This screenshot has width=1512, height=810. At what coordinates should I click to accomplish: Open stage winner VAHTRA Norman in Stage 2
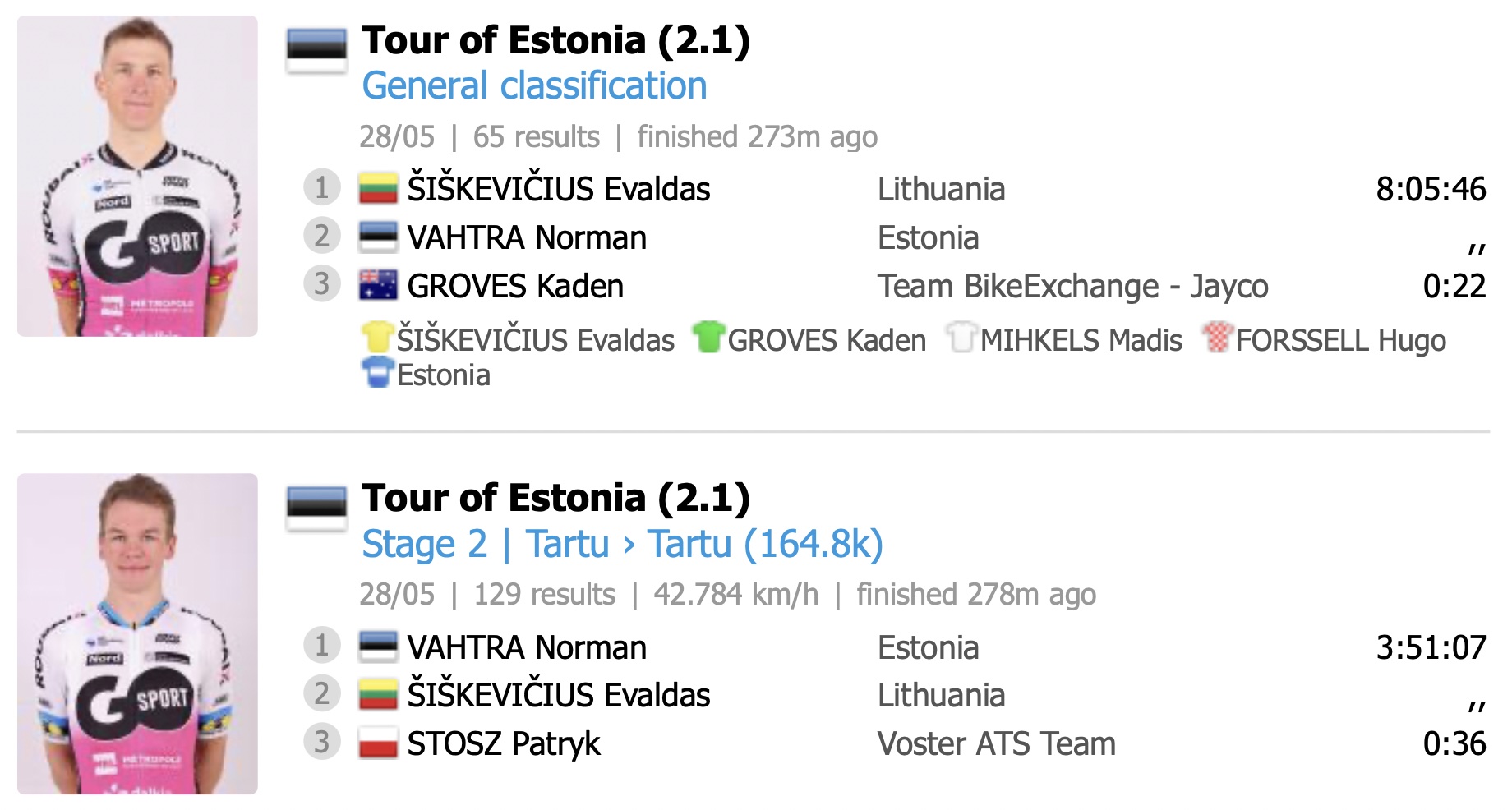click(527, 648)
